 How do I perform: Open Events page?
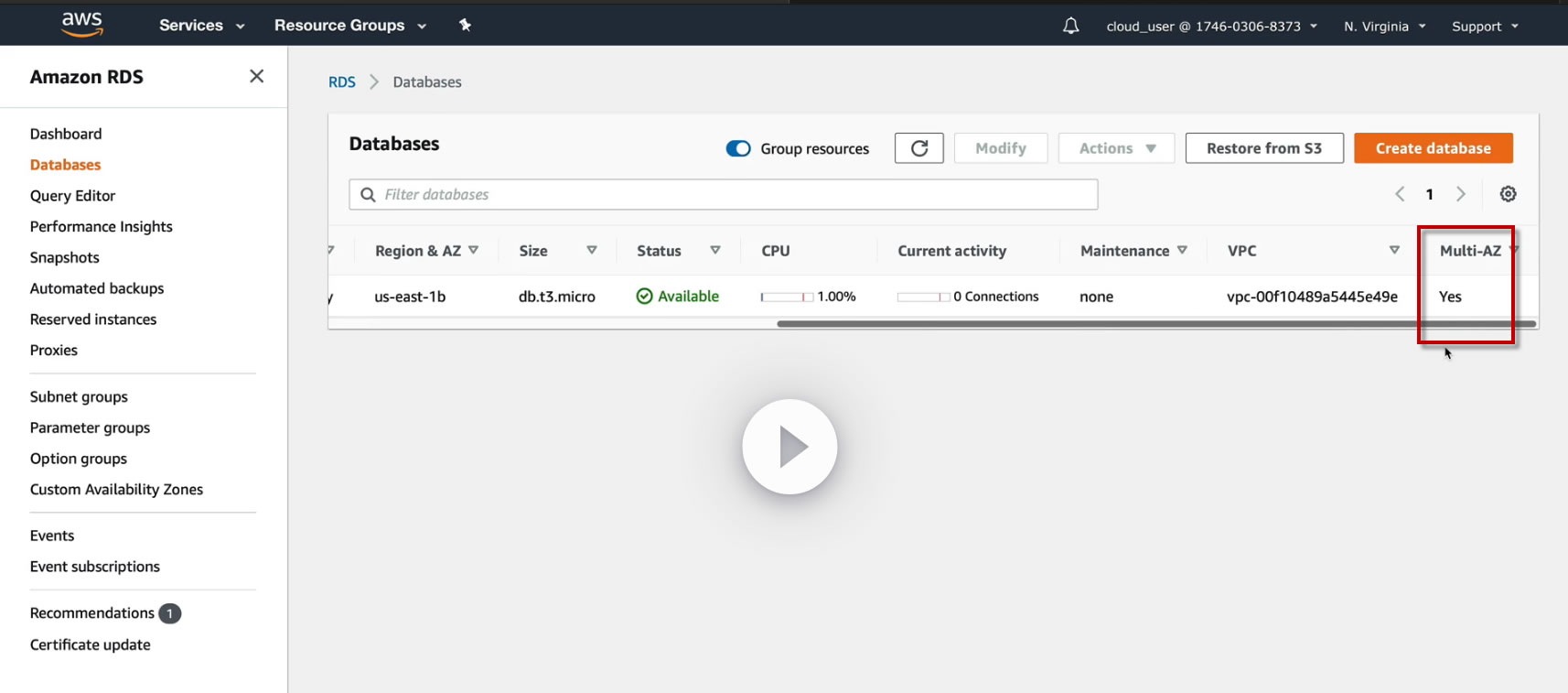(x=52, y=536)
